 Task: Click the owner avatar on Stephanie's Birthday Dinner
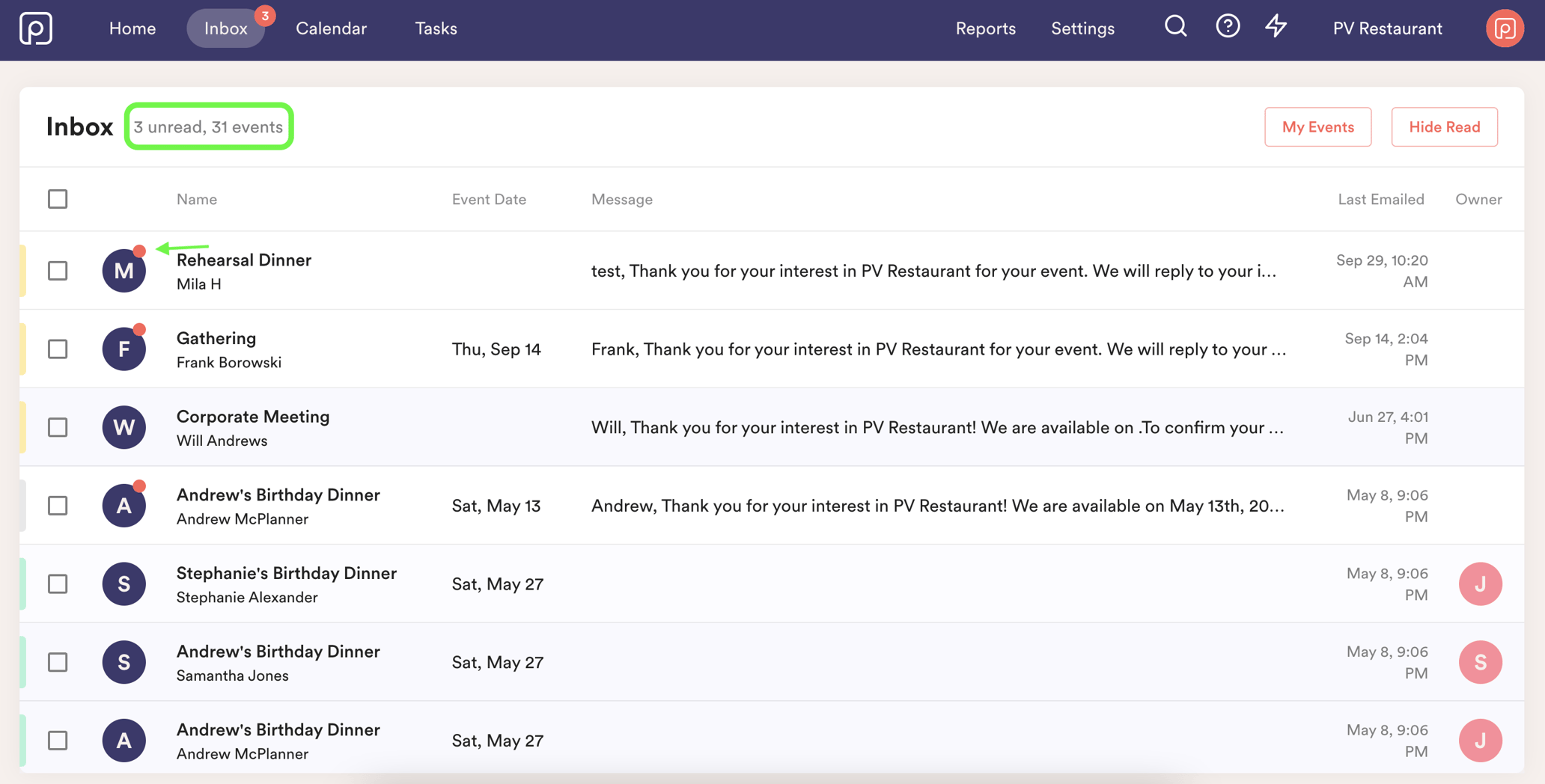1480,584
